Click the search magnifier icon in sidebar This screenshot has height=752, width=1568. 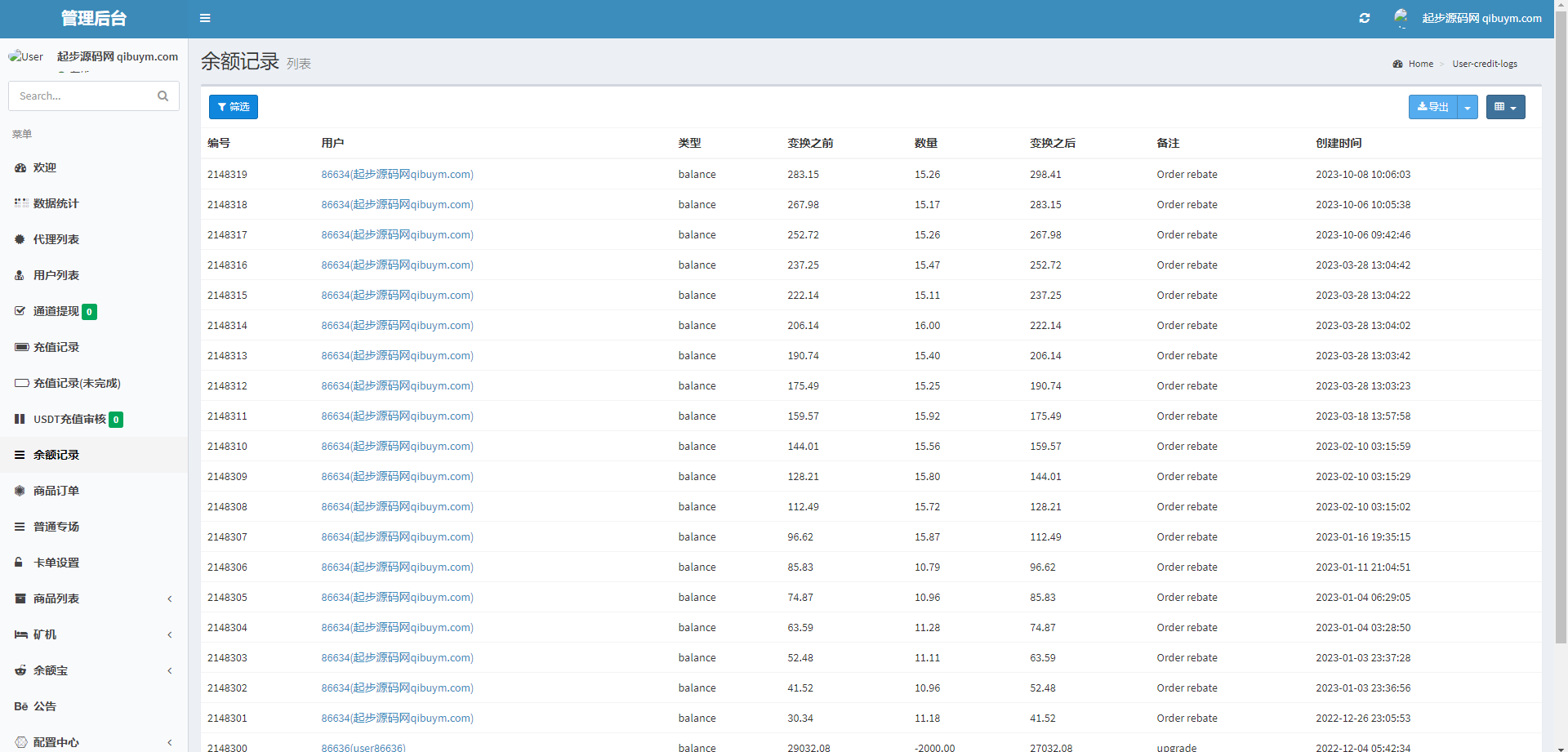tap(163, 96)
